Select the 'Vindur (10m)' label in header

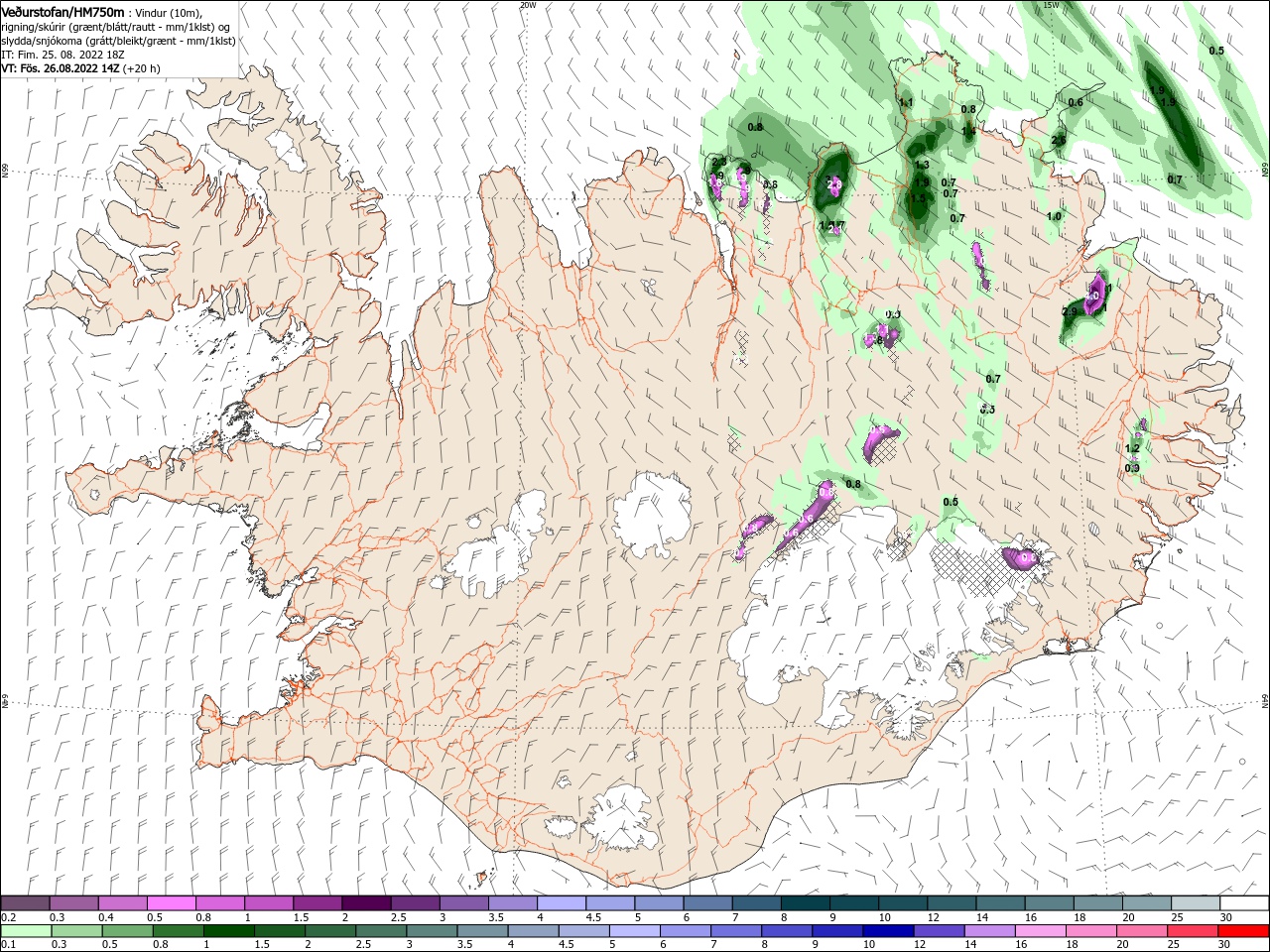point(167,12)
